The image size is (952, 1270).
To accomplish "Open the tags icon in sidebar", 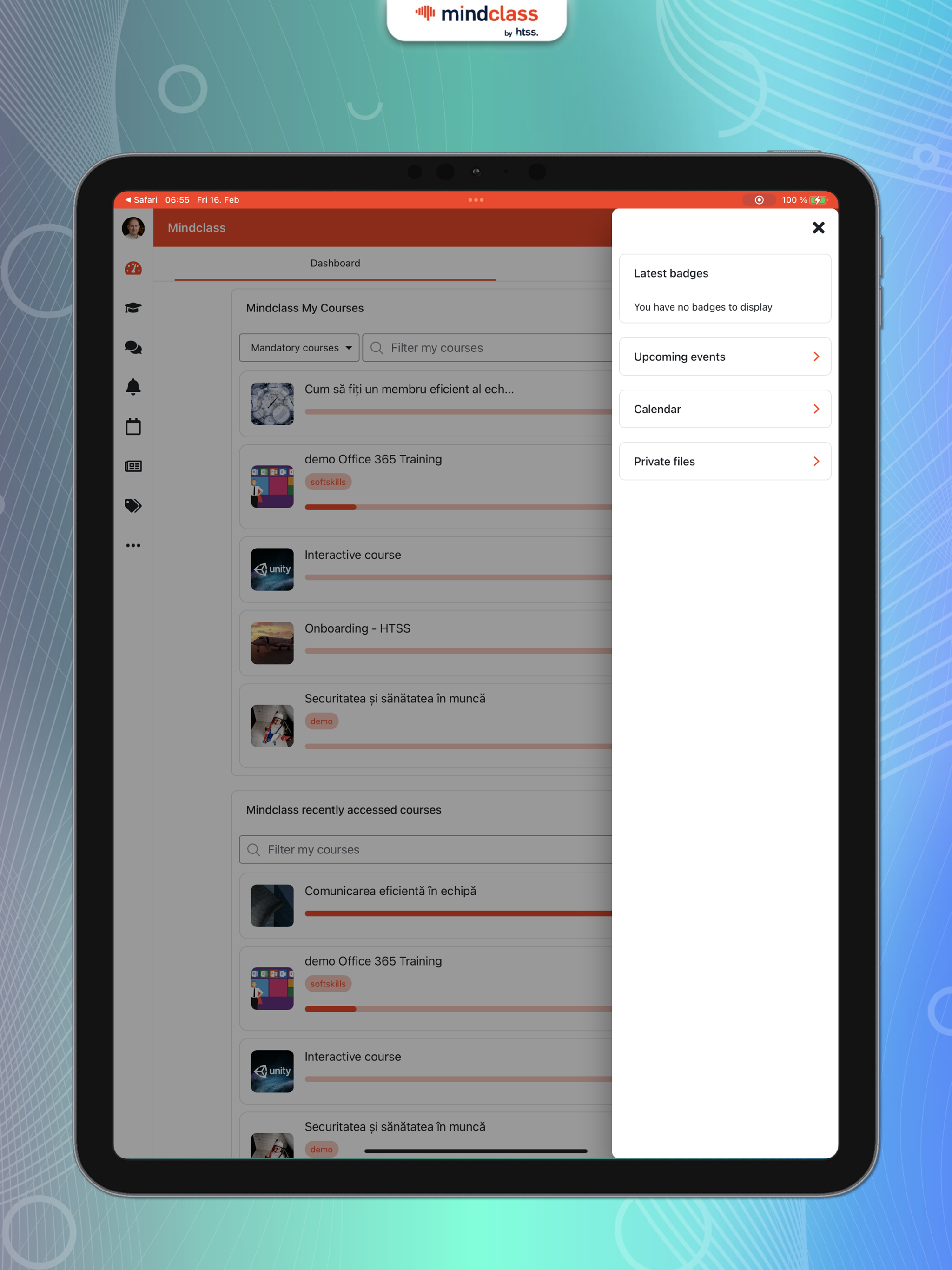I will tap(133, 506).
